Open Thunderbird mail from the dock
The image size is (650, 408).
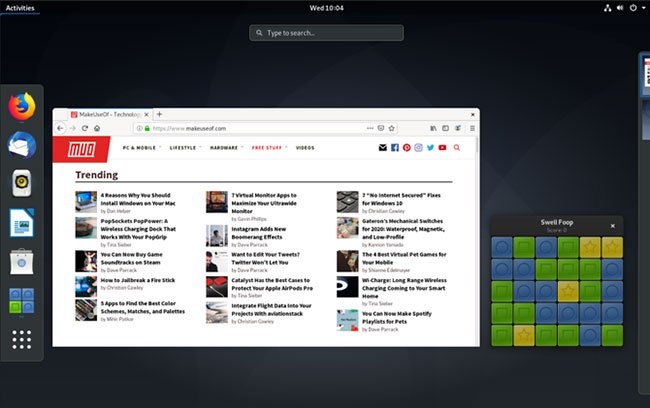pos(22,145)
